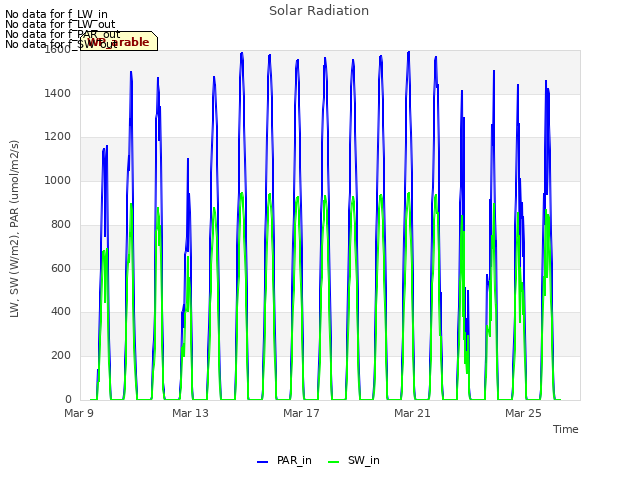
Task: Toggle the SW_in legend entry
Action: point(353,461)
